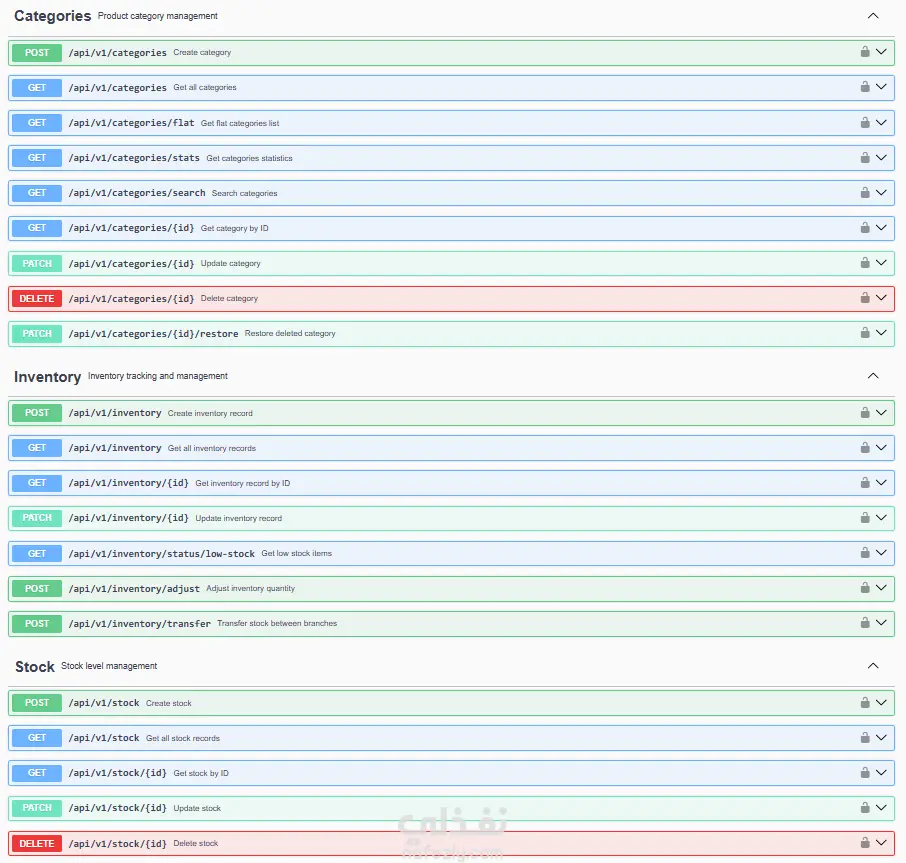Expand Delete category chevron
This screenshot has width=906, height=863.
tap(881, 297)
